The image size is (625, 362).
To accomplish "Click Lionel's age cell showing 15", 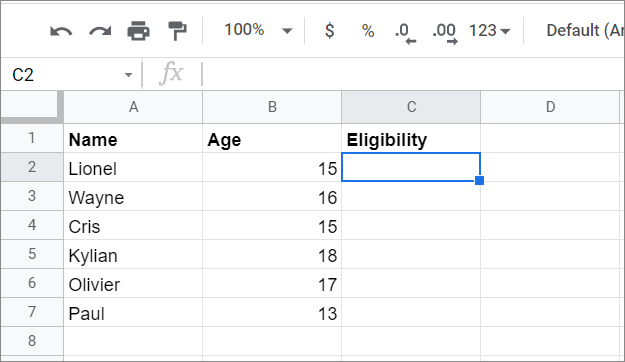I will pos(272,167).
